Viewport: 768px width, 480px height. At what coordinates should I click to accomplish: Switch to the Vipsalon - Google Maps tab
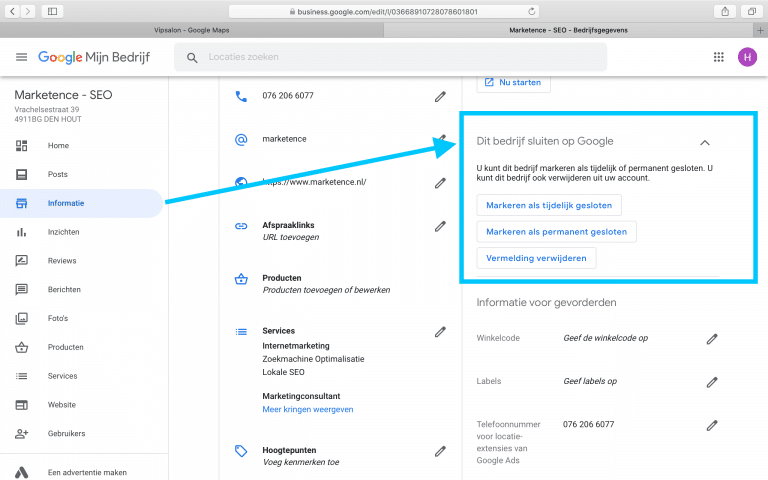(x=192, y=30)
